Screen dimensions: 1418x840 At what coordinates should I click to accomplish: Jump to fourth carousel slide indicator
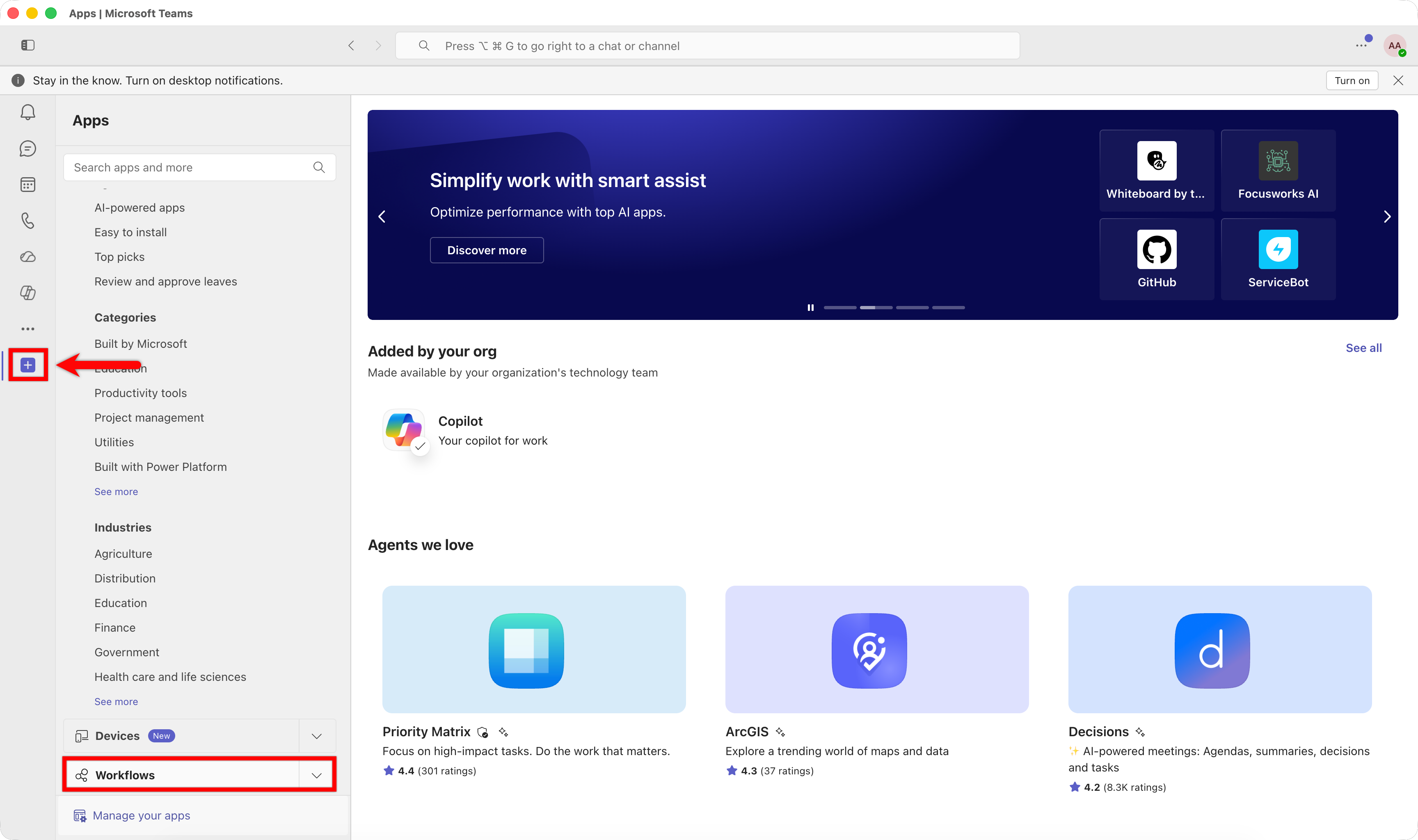click(949, 307)
